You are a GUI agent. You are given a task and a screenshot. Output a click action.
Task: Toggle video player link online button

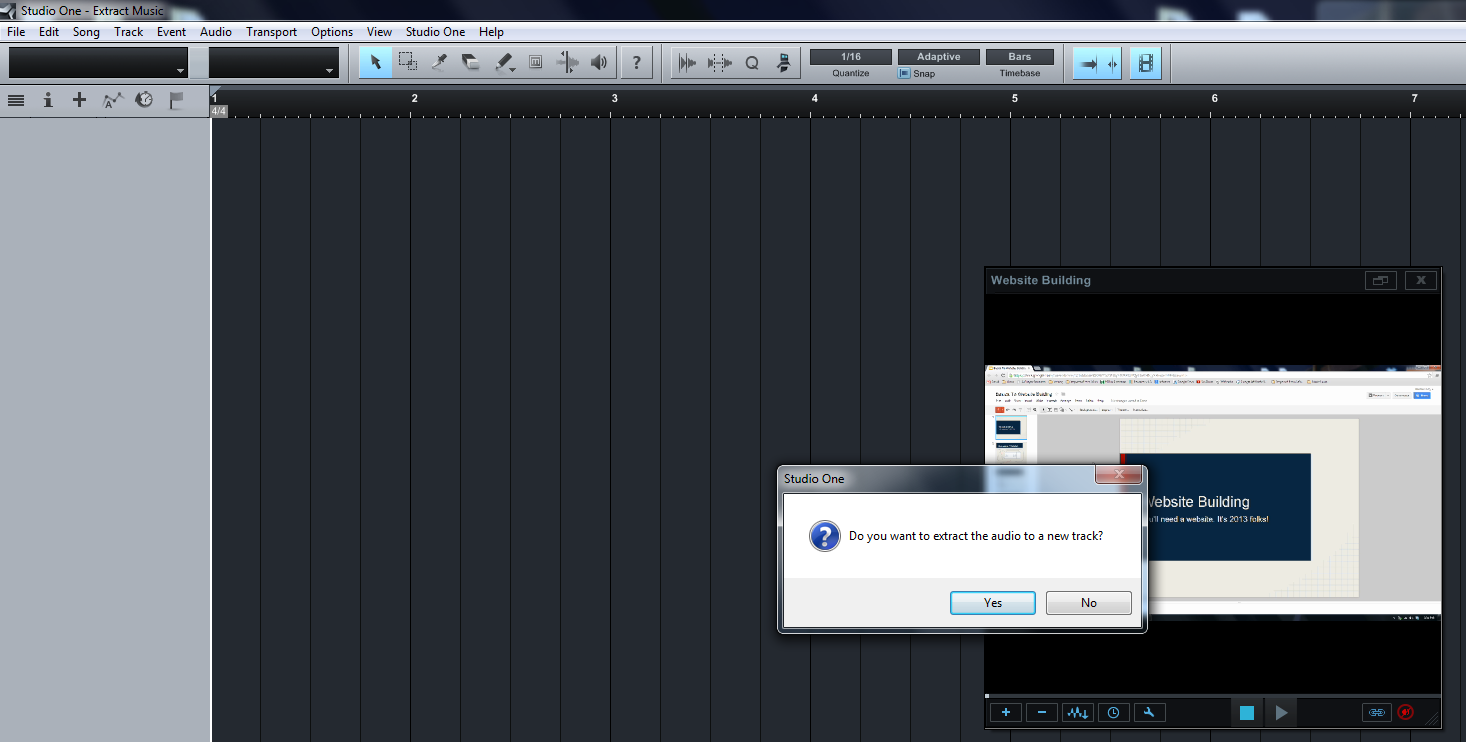coord(1376,713)
